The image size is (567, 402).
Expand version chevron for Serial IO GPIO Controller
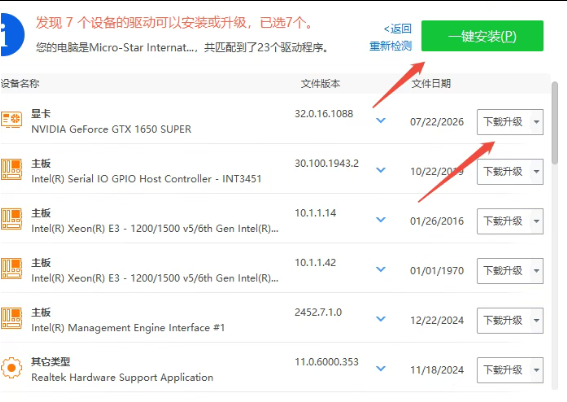(381, 170)
